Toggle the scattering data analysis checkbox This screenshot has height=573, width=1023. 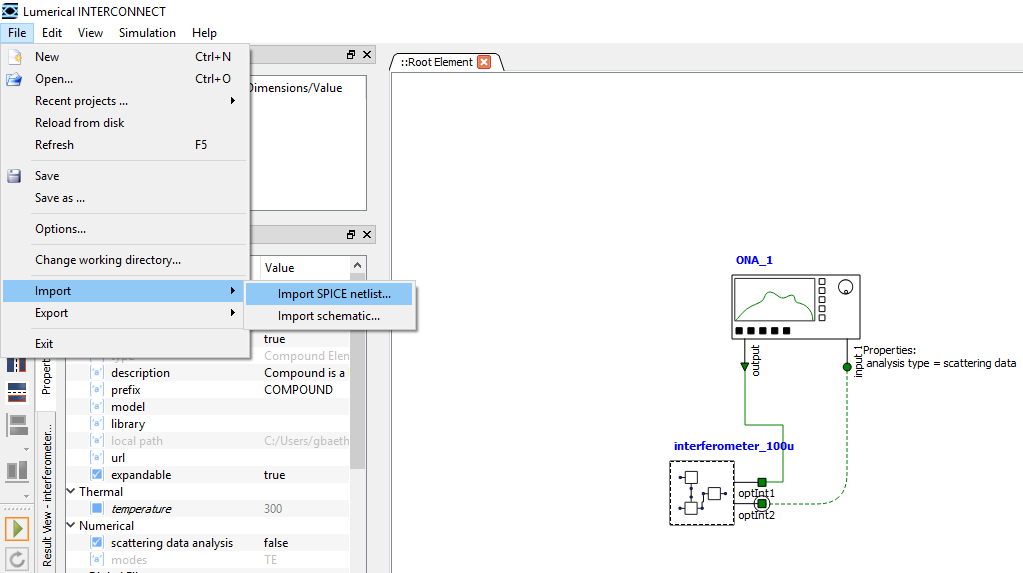97,542
